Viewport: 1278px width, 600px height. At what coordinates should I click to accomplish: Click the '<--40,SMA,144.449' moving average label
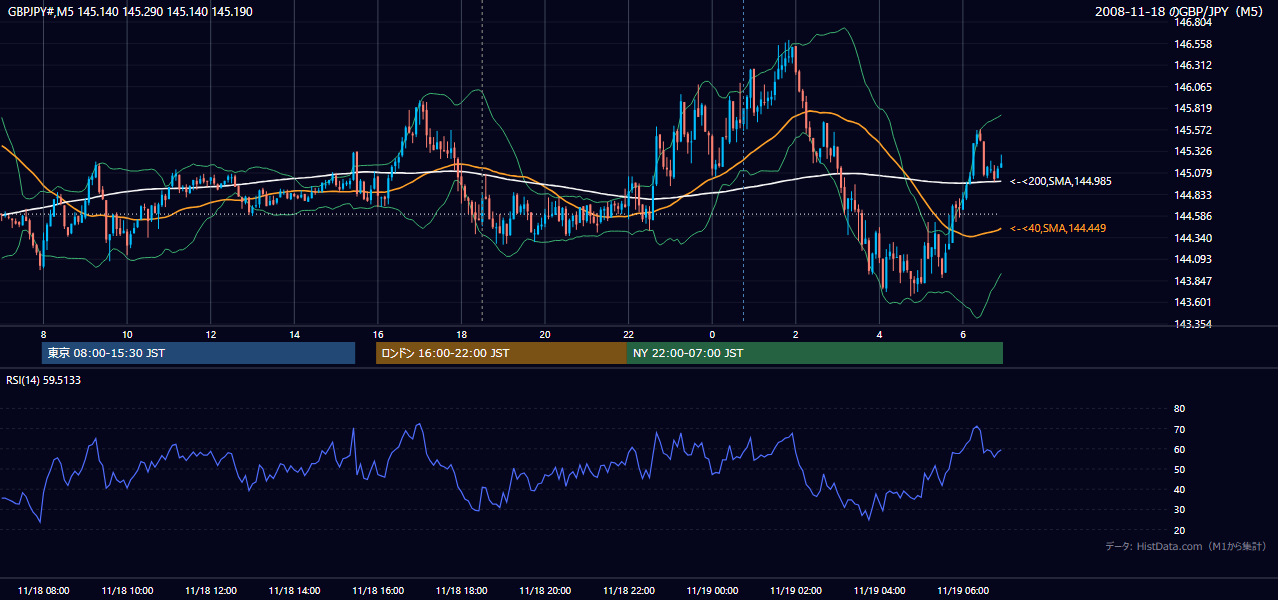coord(1058,229)
